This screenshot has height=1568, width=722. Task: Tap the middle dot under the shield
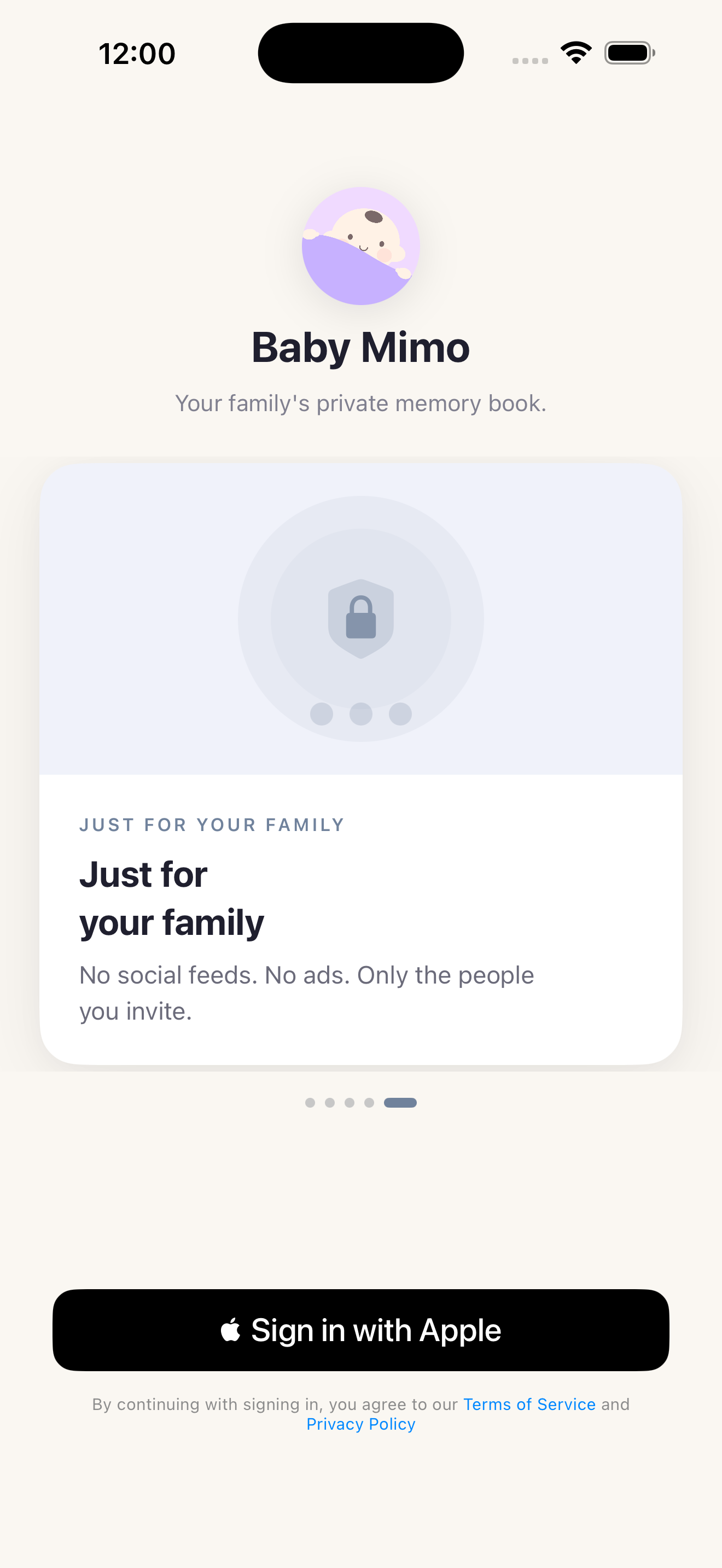361,714
